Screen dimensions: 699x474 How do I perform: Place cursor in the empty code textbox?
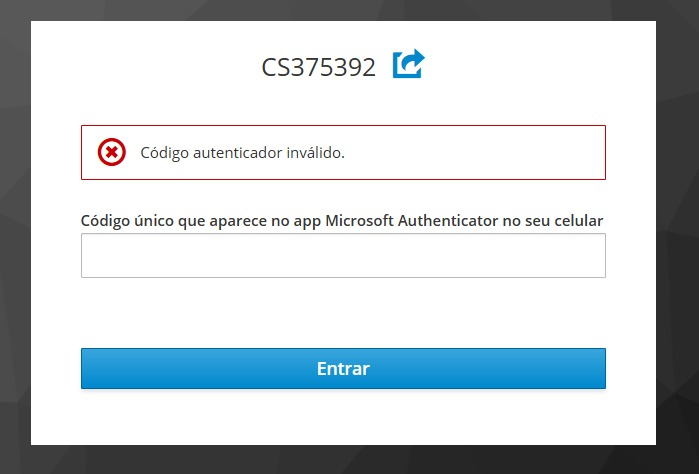point(343,256)
